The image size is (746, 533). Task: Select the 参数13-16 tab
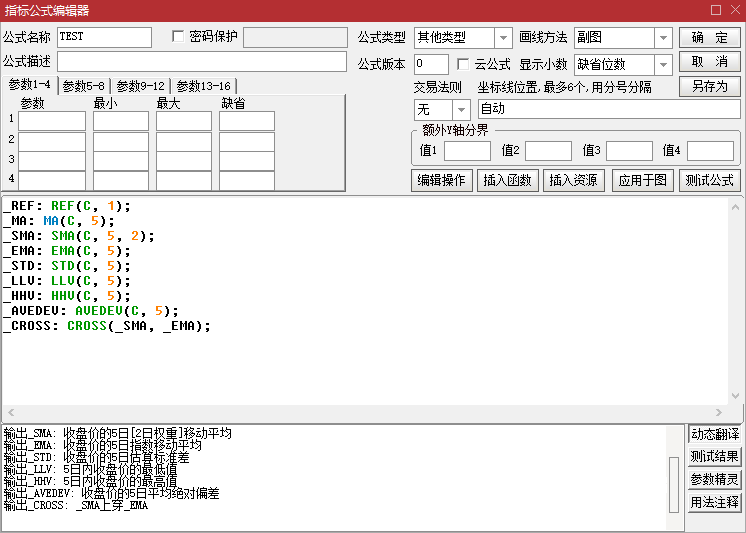point(203,86)
